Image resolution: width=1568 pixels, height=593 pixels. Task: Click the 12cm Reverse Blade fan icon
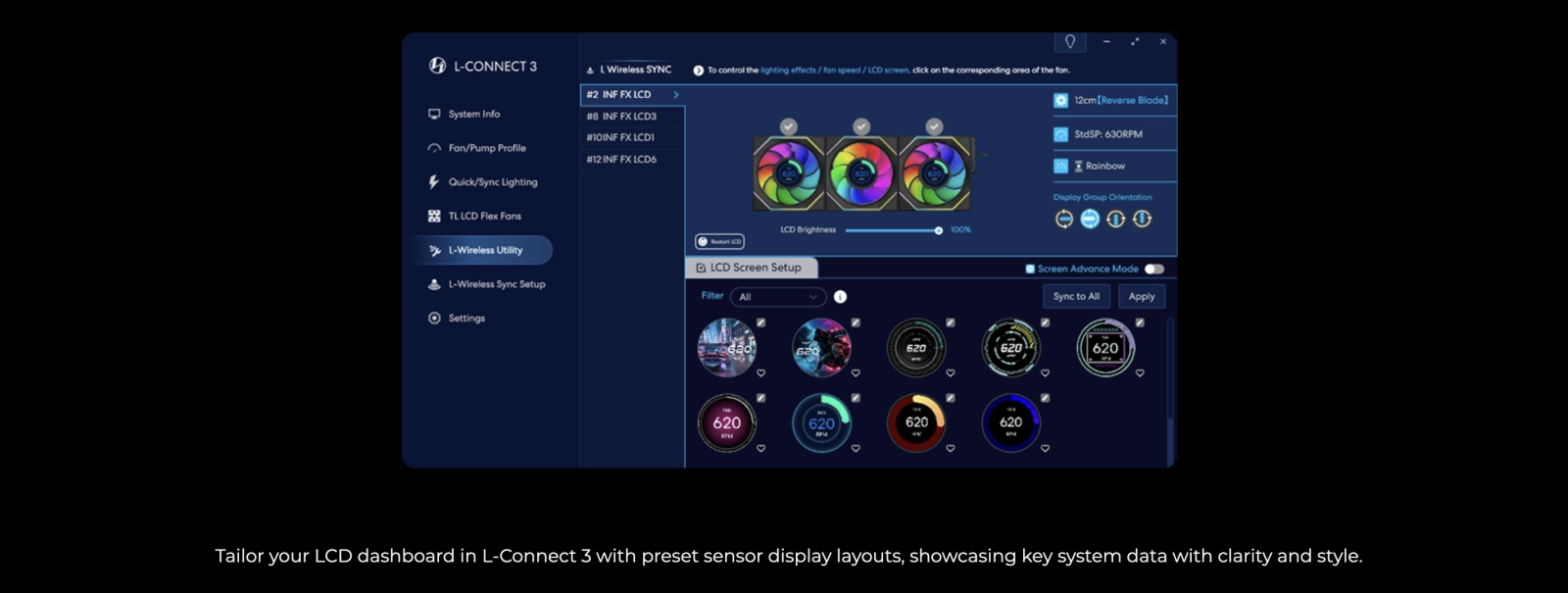click(x=1060, y=100)
